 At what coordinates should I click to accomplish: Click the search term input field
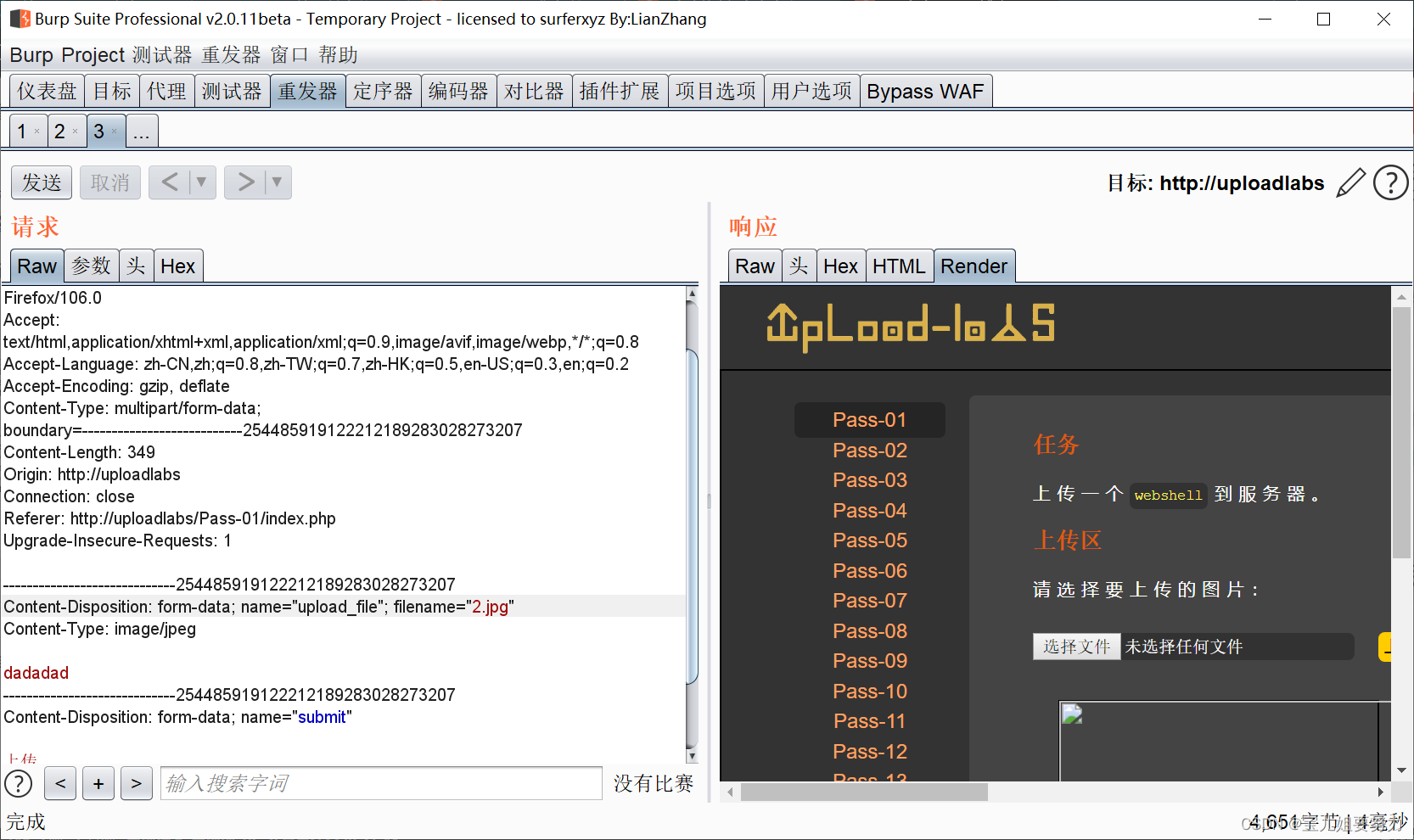coord(381,783)
